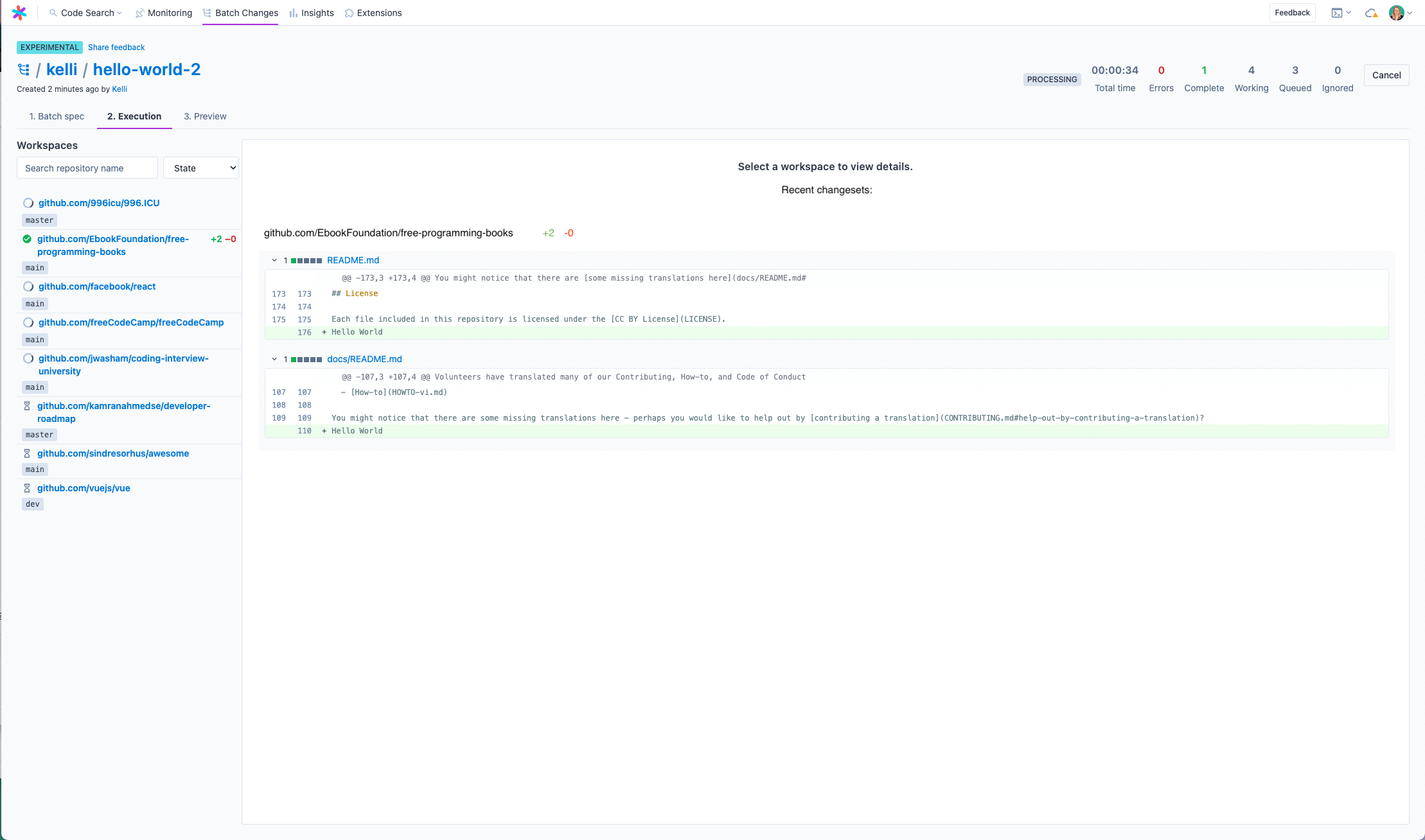Go to the Batch spec tab
The width and height of the screenshot is (1425, 840).
coord(57,116)
